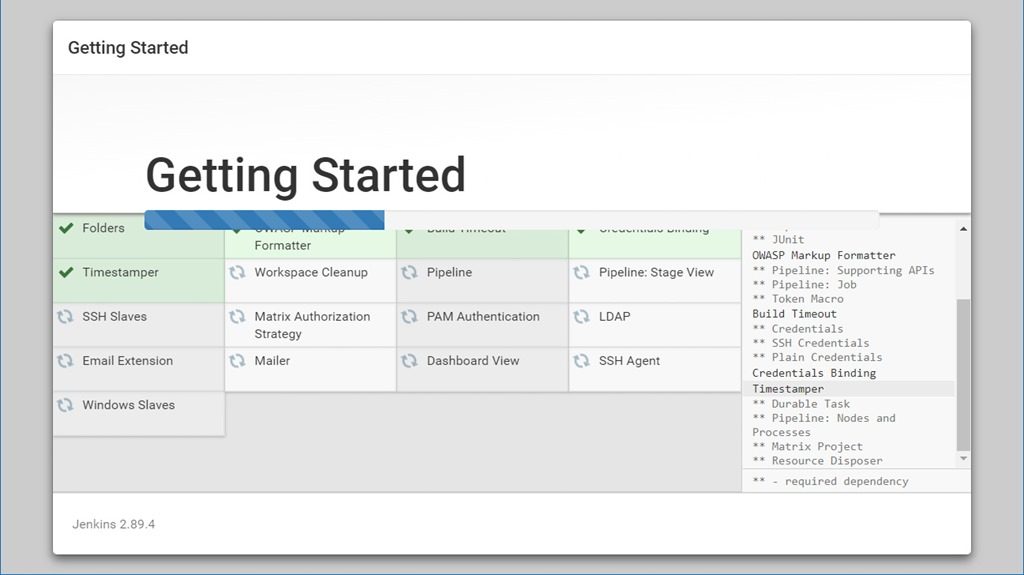This screenshot has height=575, width=1024.
Task: Click the Mailer plugin label
Action: click(272, 361)
